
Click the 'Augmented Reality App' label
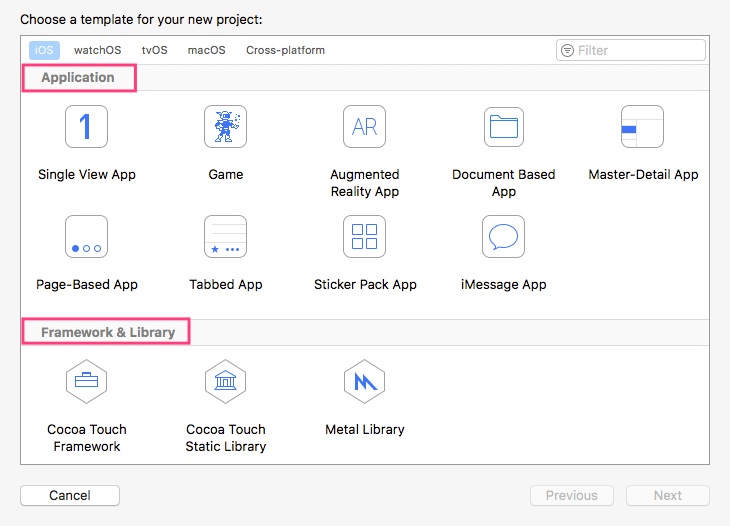365,183
